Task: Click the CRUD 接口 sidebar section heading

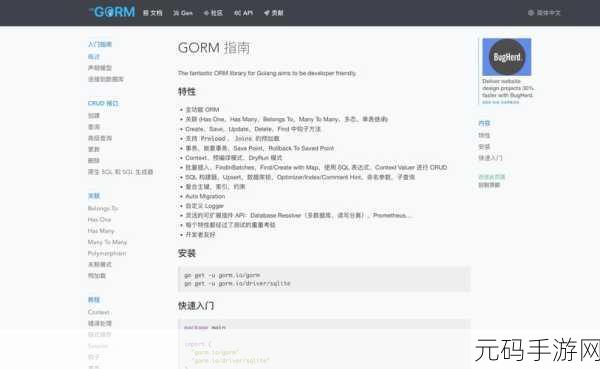Action: pyautogui.click(x=103, y=103)
